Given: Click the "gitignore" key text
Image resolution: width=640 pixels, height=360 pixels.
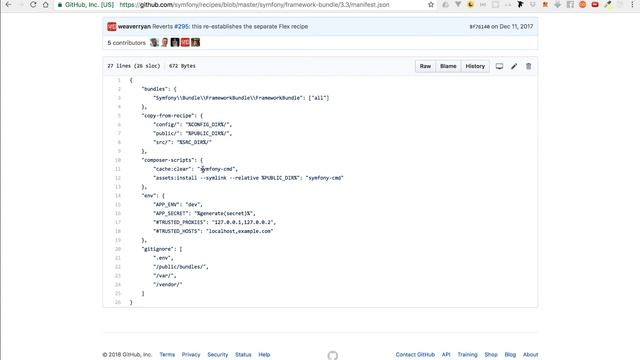Looking at the screenshot, I should [x=158, y=249].
